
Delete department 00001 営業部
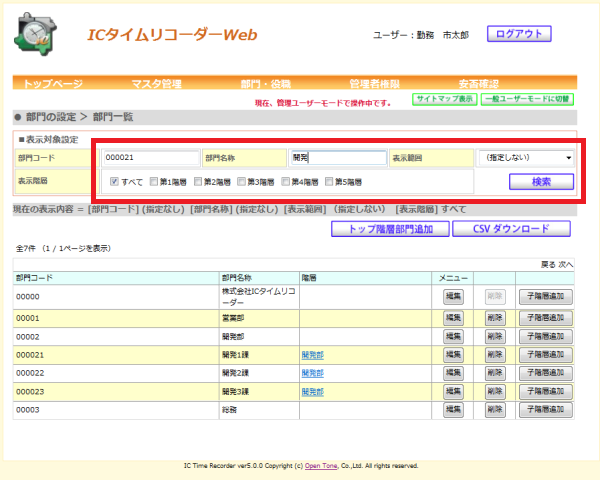coord(495,318)
